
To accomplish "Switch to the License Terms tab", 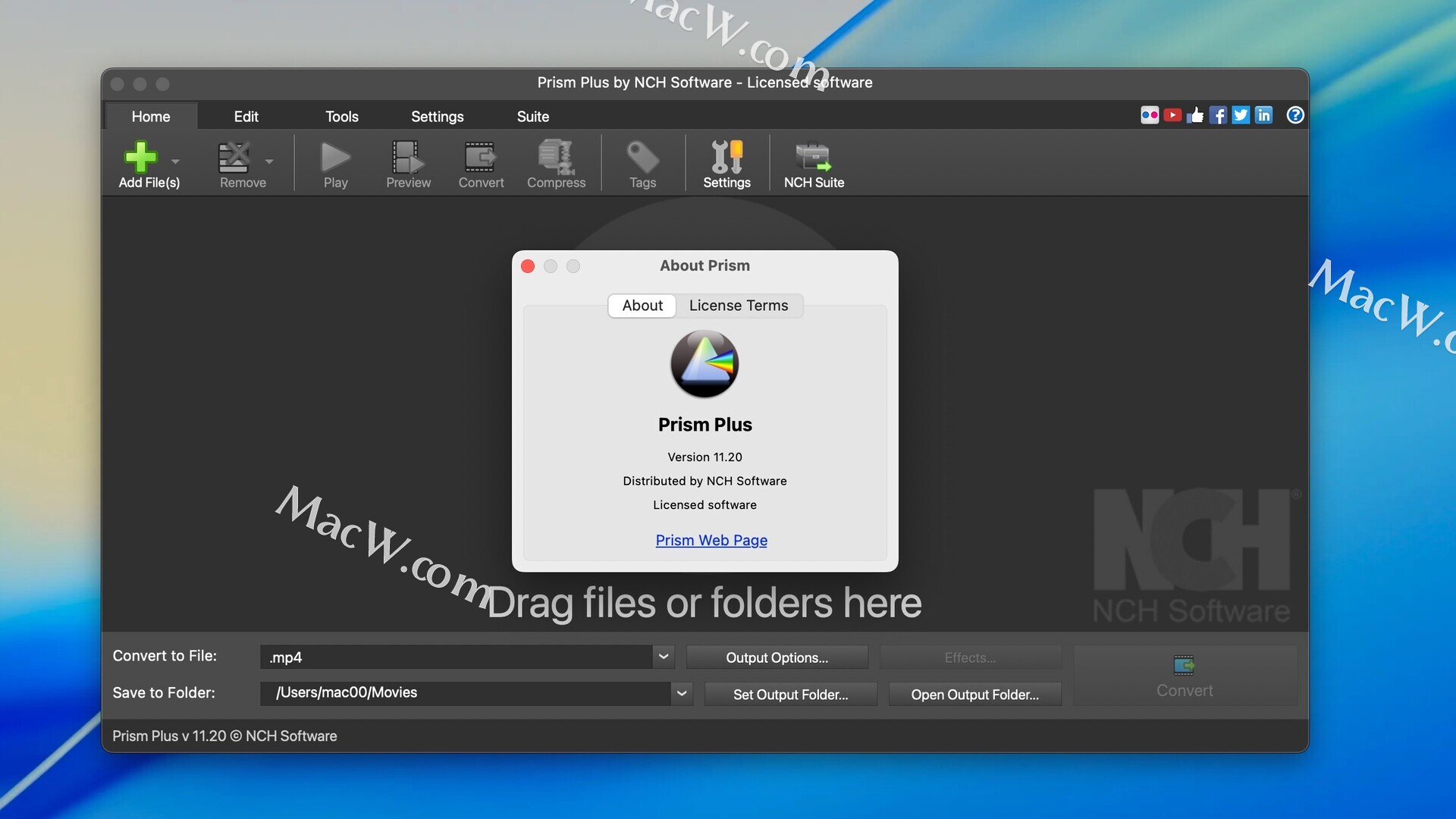I will click(738, 306).
